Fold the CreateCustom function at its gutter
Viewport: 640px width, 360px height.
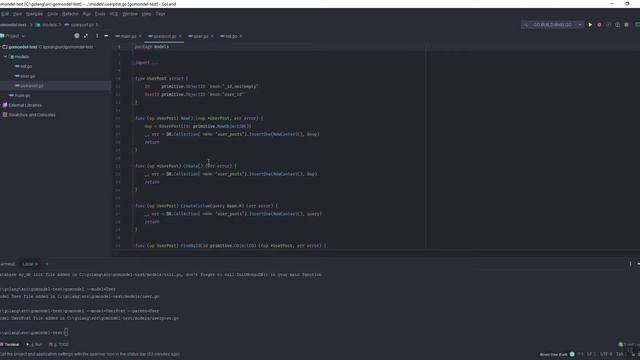133,206
